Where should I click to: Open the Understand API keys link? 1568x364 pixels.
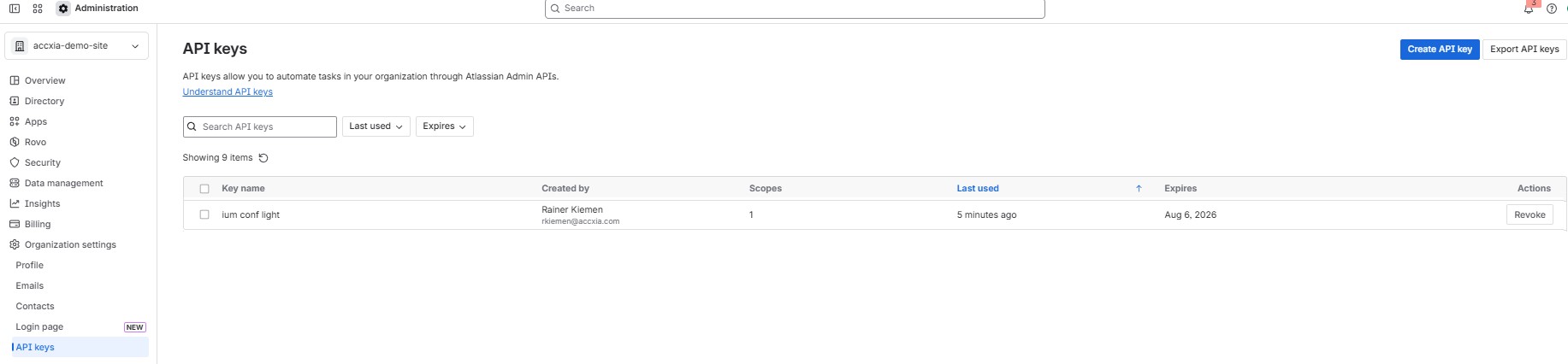228,92
